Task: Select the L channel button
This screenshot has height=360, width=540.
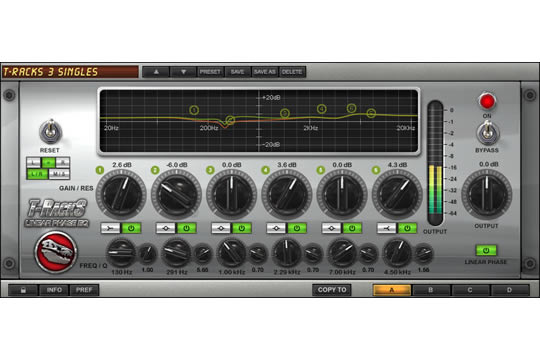Action: (x=33, y=162)
